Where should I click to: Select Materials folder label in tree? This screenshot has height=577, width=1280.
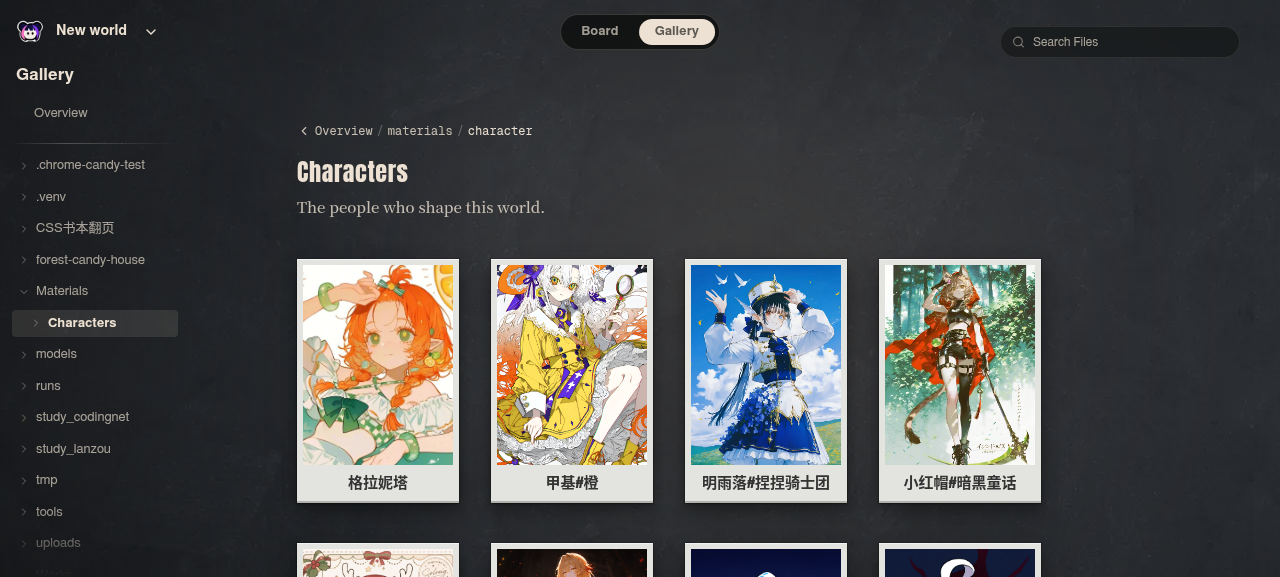pyautogui.click(x=62, y=291)
